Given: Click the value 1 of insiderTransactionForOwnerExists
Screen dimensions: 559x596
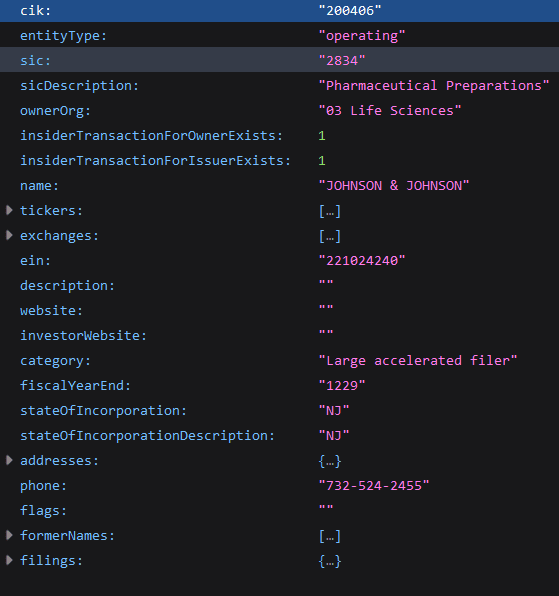Looking at the screenshot, I should 322,136.
